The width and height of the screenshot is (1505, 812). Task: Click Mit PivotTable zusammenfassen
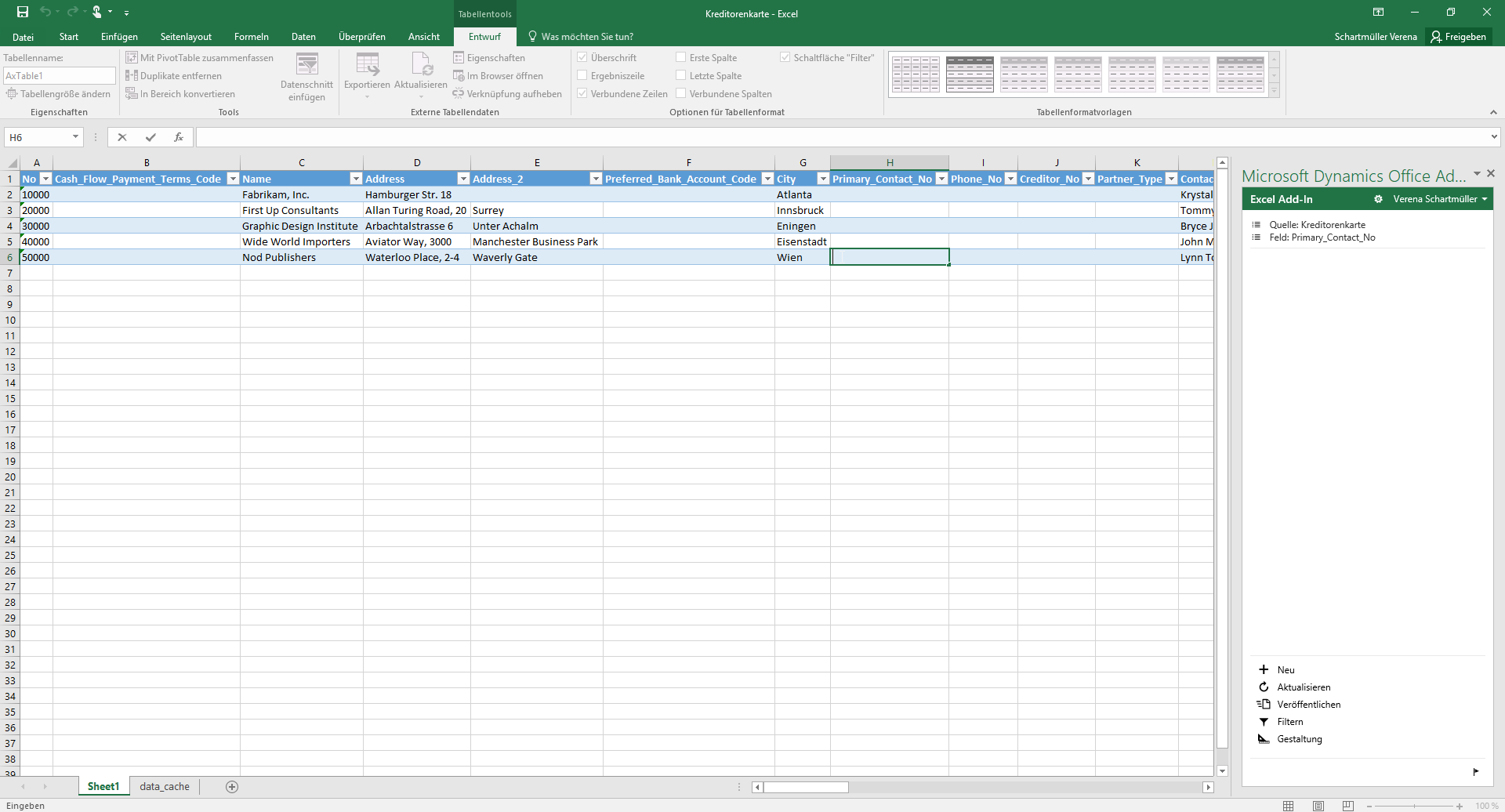click(199, 58)
